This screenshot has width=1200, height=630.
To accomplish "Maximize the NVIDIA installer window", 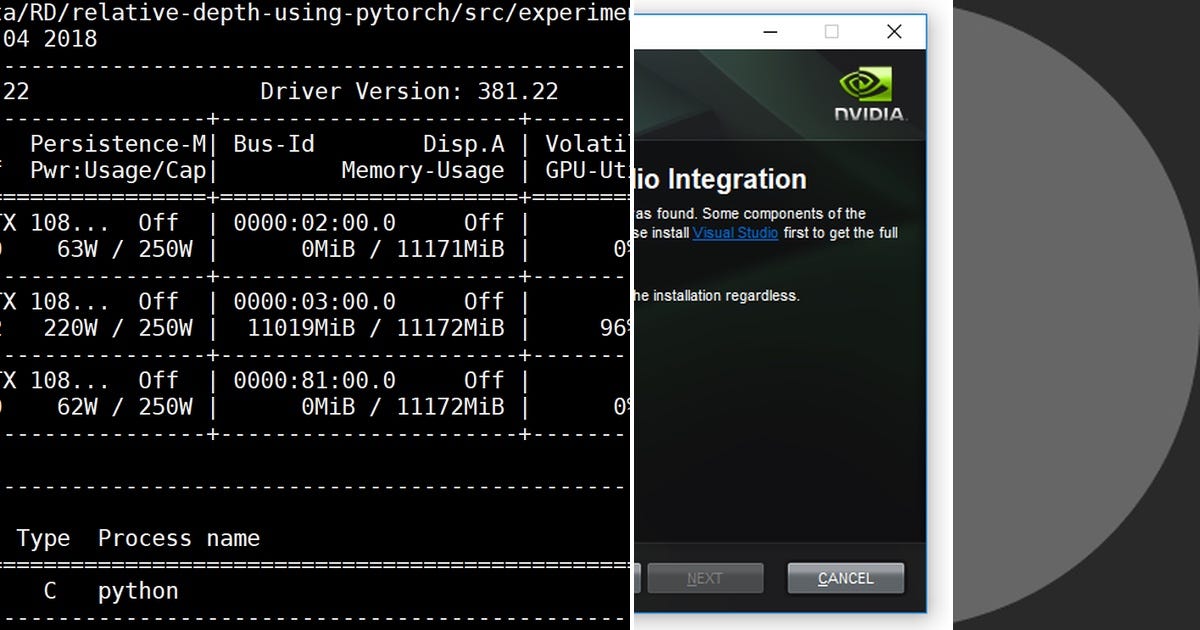I will click(x=831, y=32).
